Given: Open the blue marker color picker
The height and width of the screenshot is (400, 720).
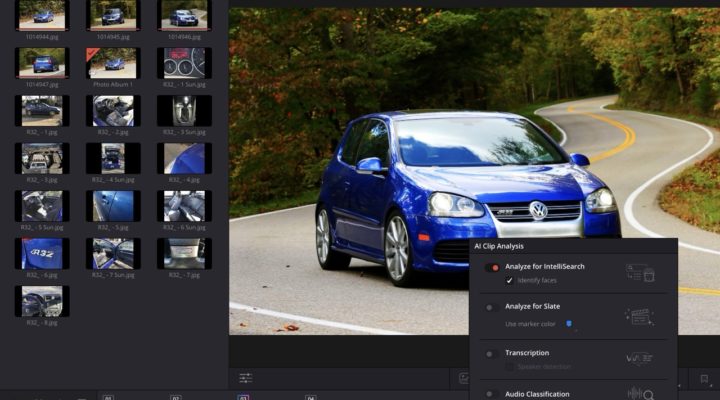Looking at the screenshot, I should (569, 324).
